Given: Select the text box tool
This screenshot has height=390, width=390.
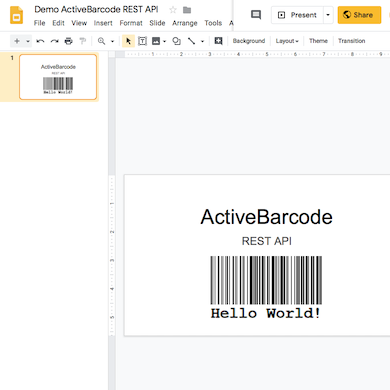Looking at the screenshot, I should (142, 41).
